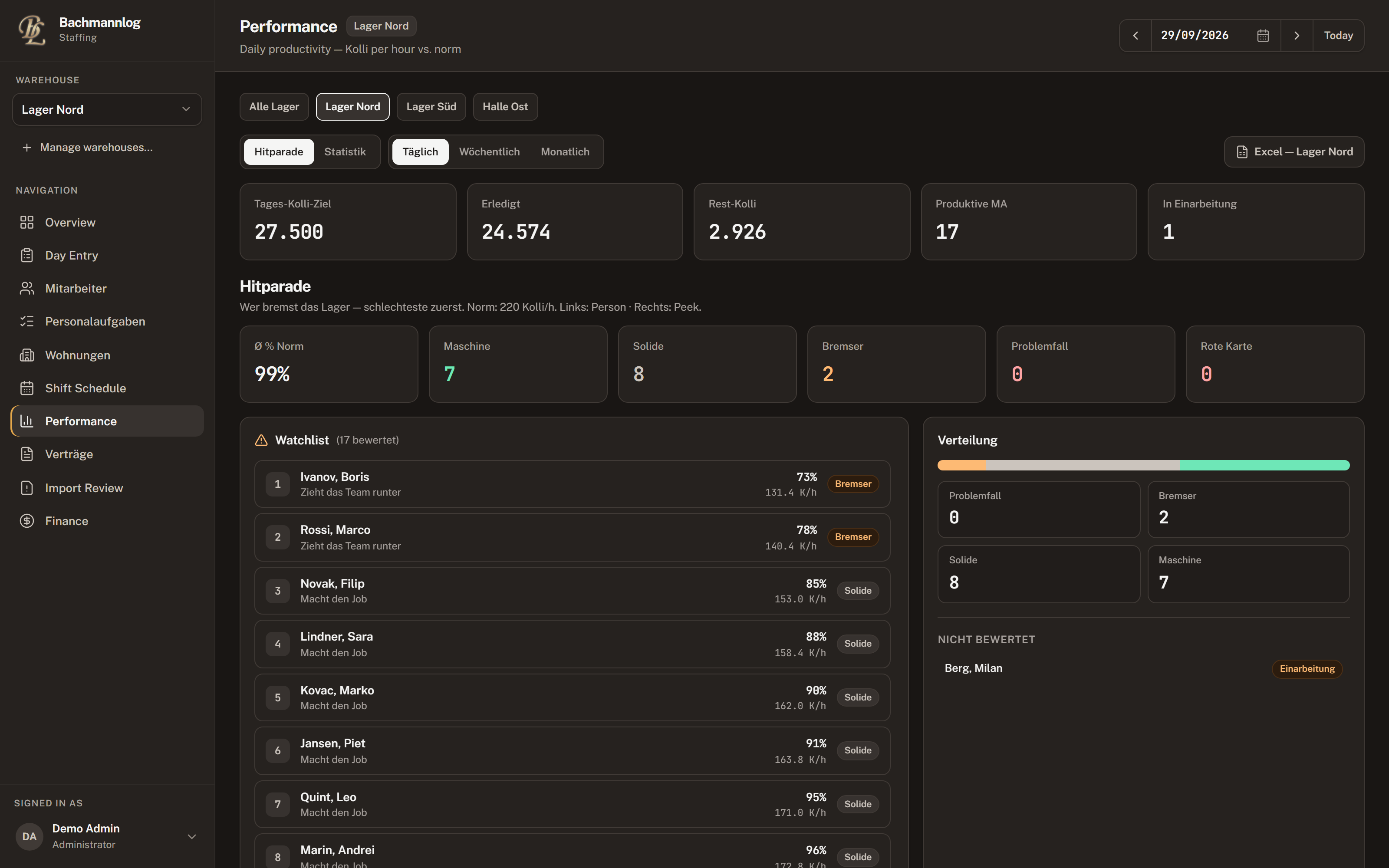
Task: Go to next day arrow
Action: (x=1297, y=36)
